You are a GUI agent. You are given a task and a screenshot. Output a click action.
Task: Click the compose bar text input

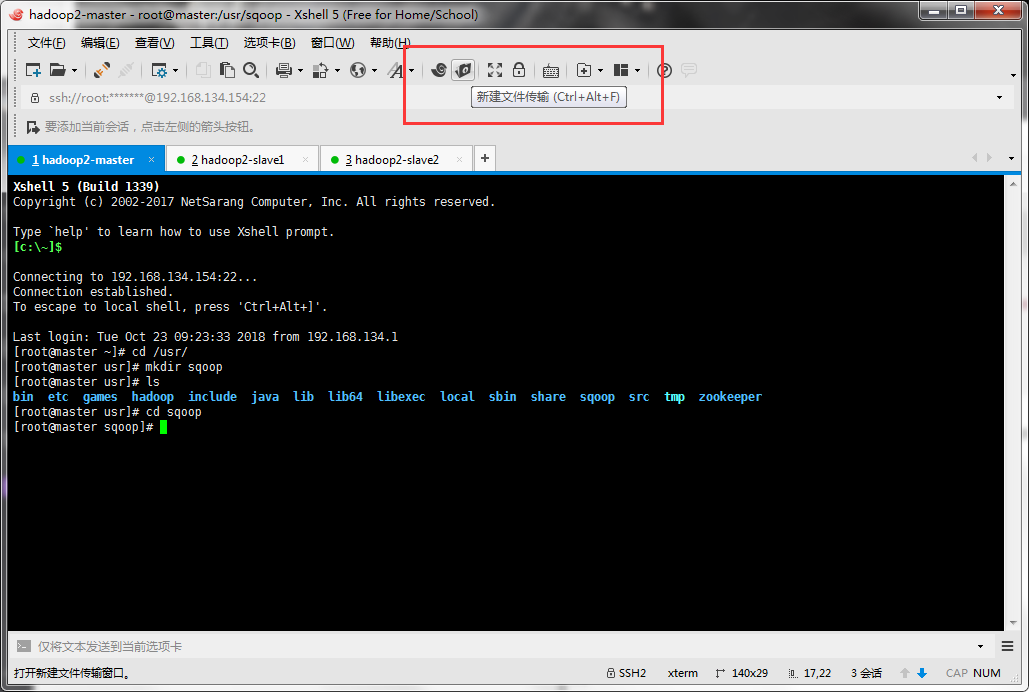[x=502, y=647]
